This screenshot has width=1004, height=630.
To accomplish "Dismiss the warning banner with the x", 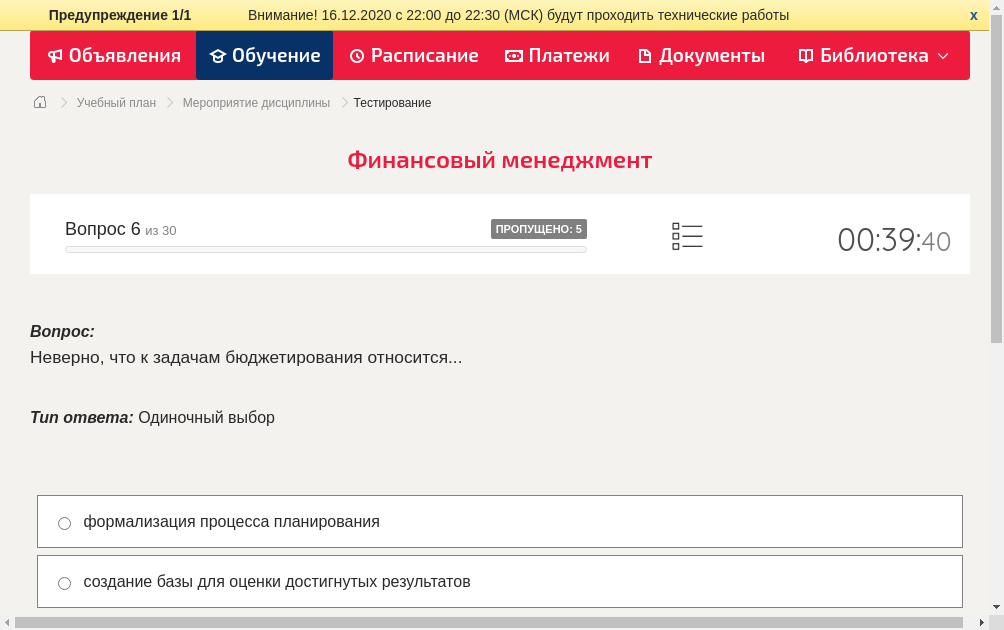I will pos(973,15).
